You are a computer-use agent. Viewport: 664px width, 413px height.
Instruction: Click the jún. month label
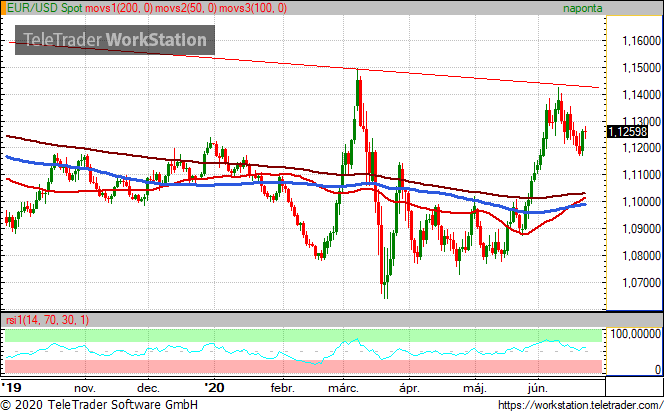(538, 388)
